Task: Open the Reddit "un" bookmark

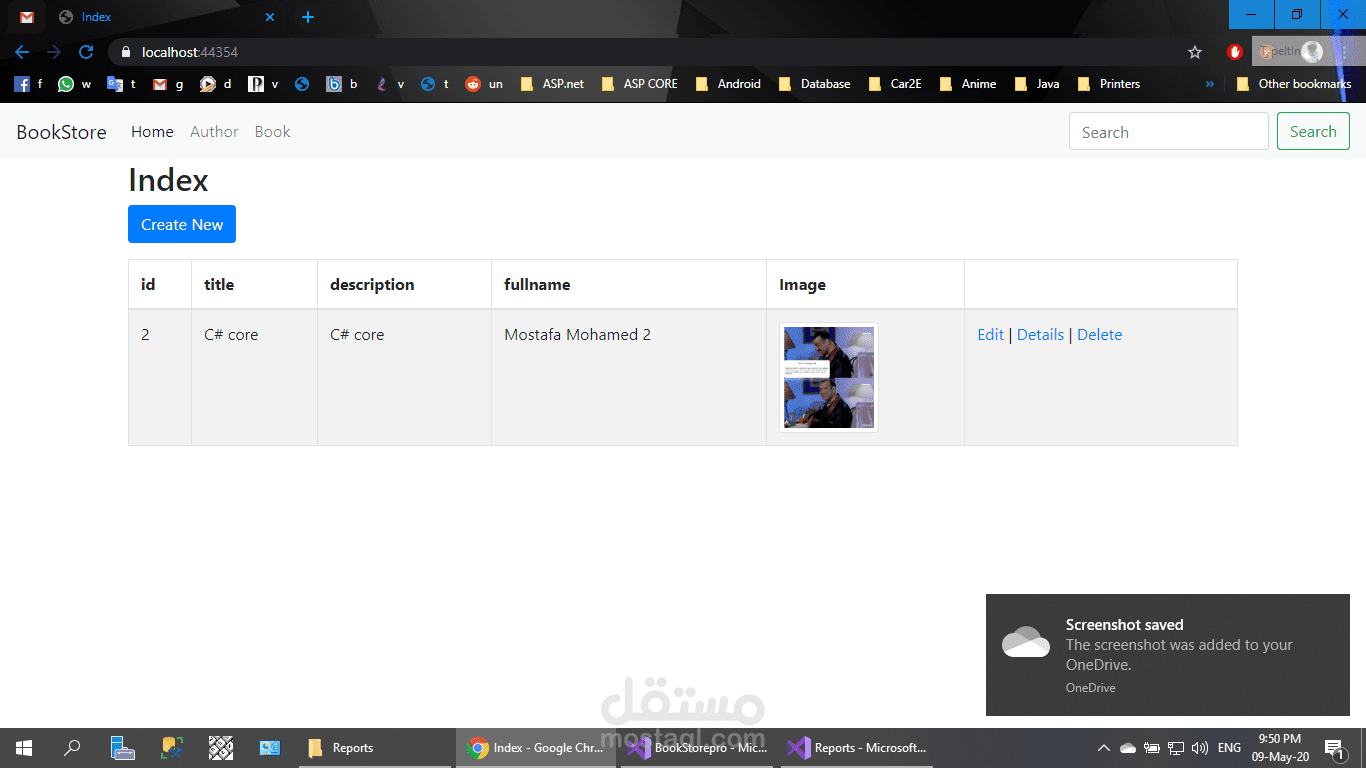Action: pos(481,84)
